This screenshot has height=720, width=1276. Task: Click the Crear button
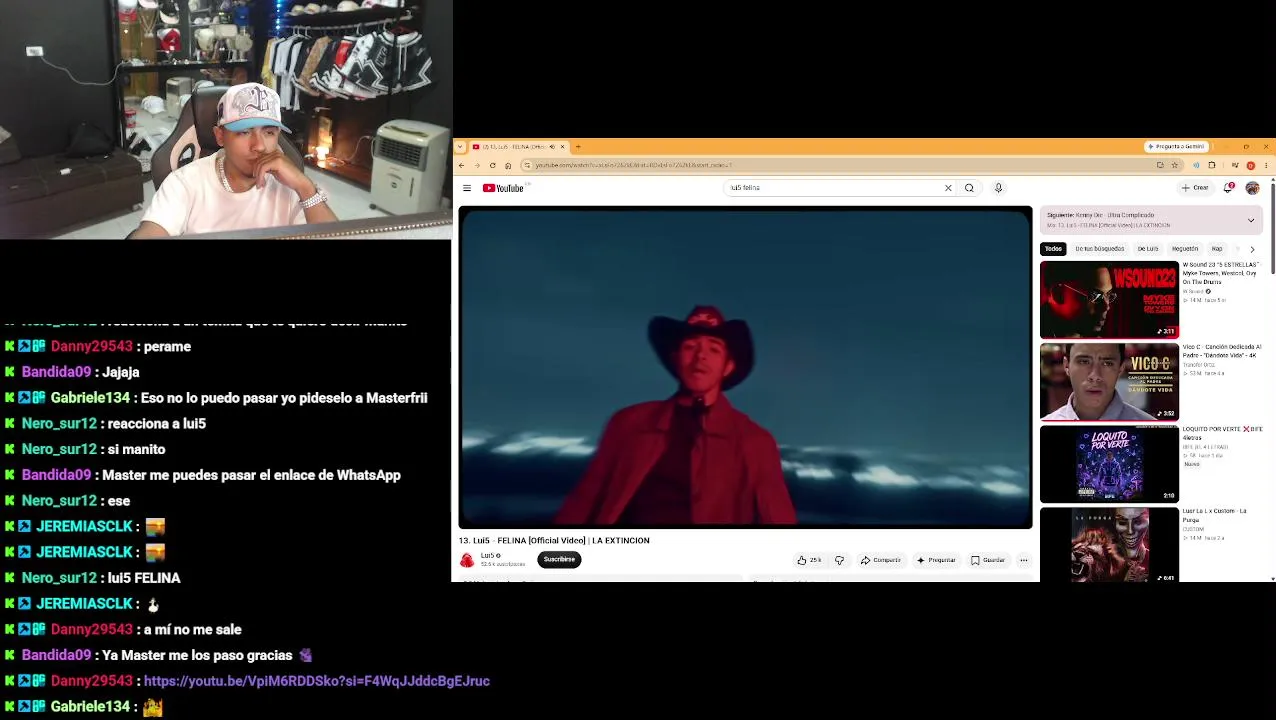pyautogui.click(x=1195, y=188)
